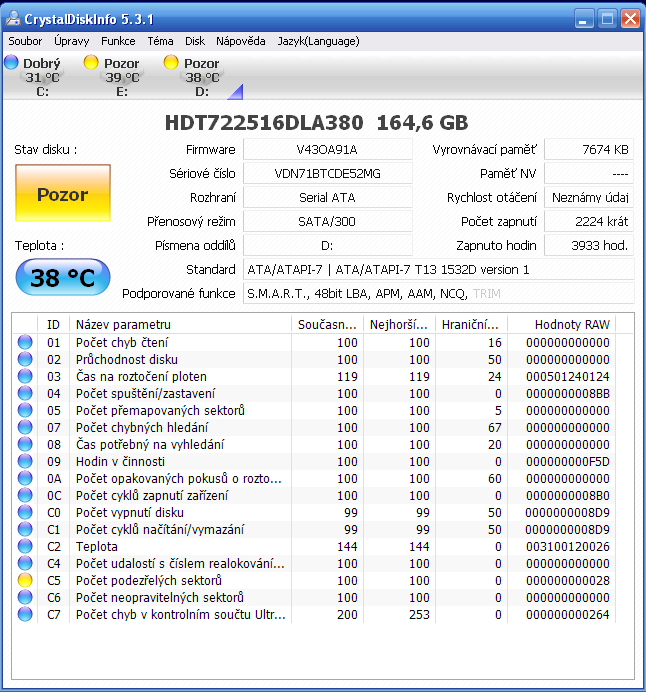
Task: Click the 7674 KB buffer size field
Action: [x=589, y=150]
